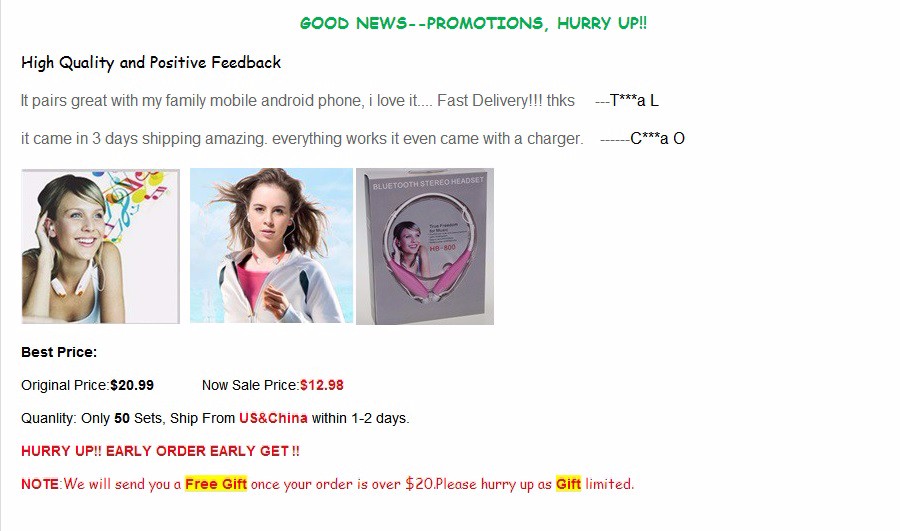Click the High Quality and Positive Feedback heading
The height and width of the screenshot is (531, 900).
[x=151, y=63]
